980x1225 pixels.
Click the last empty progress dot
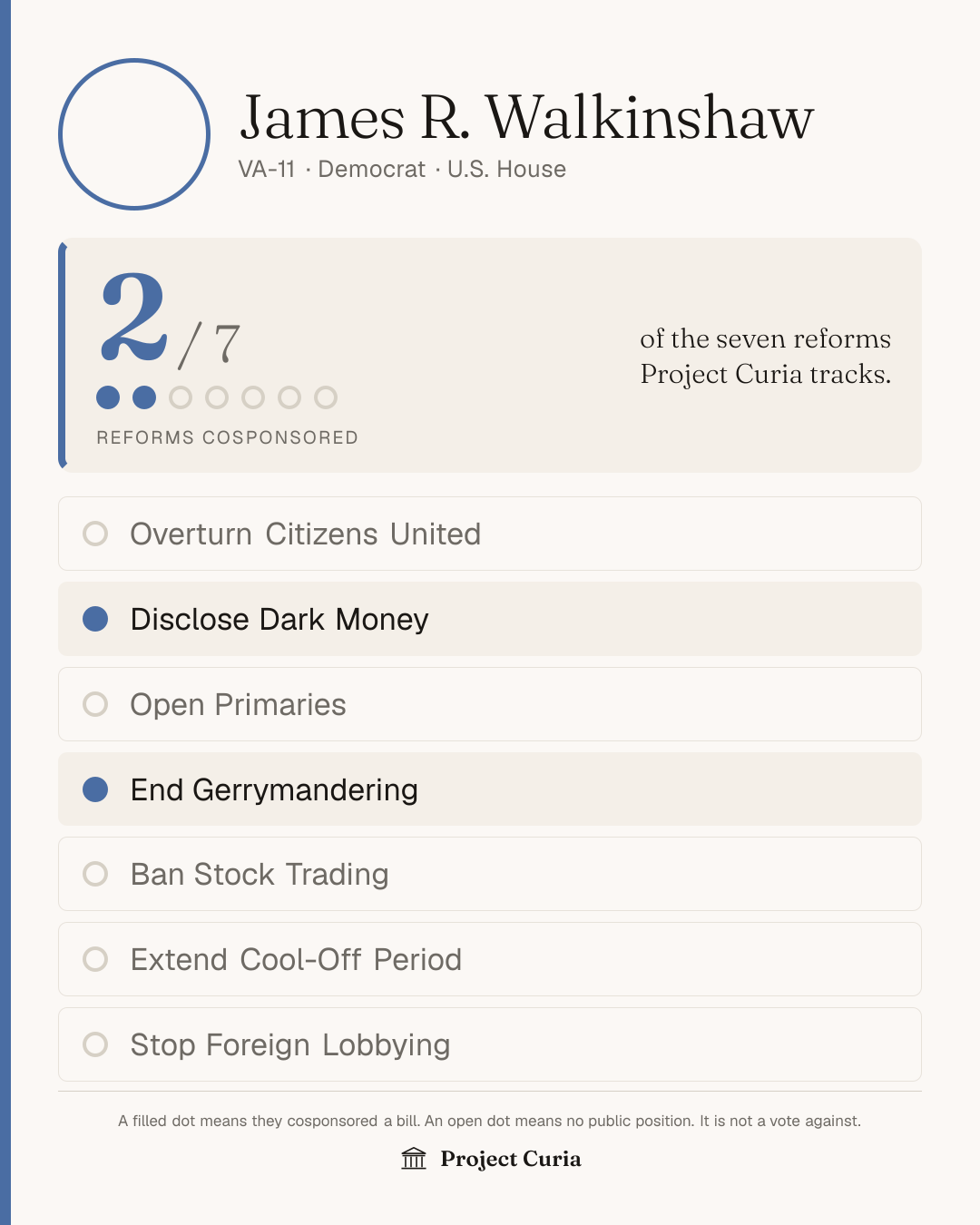tap(326, 397)
